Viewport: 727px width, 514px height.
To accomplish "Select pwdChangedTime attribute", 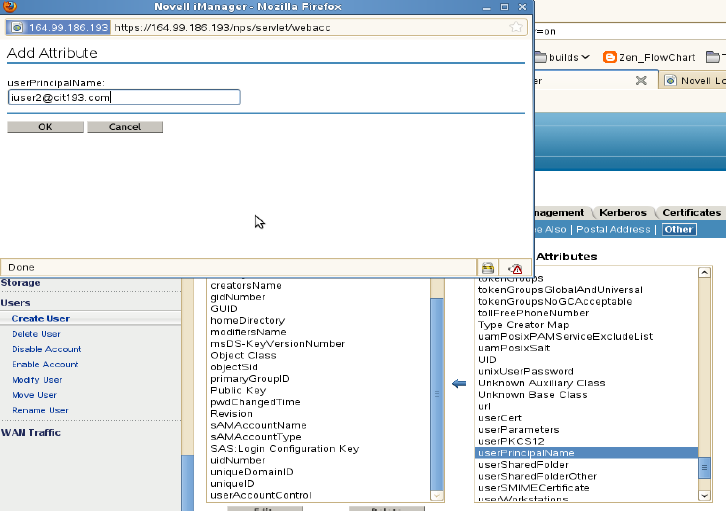I will [x=255, y=402].
